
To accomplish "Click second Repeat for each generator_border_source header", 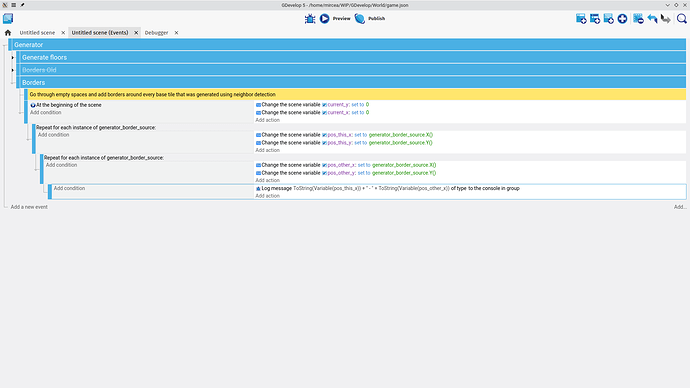I will (x=104, y=157).
